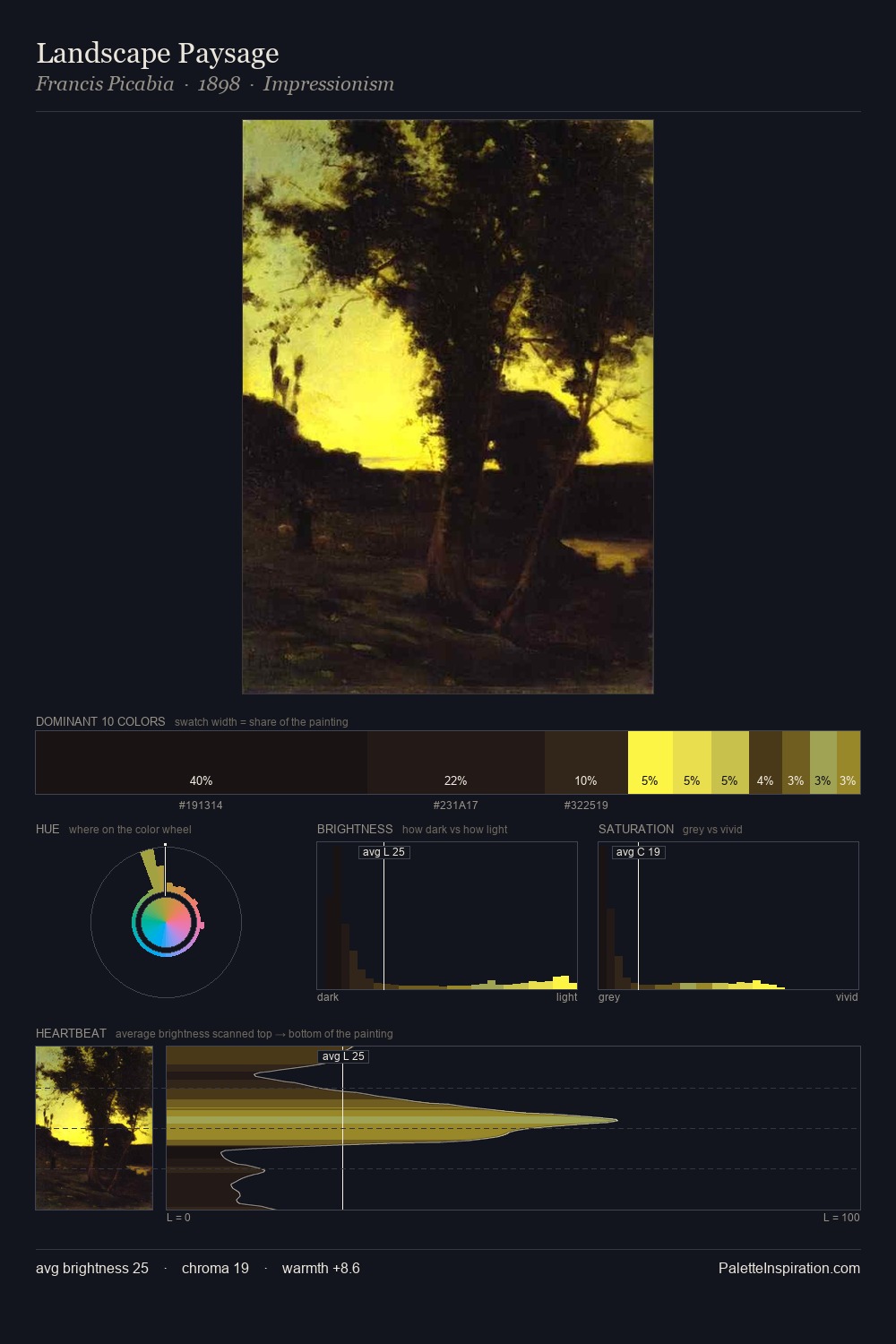Click the 4% dark olive-brown swatch
Viewport: 896px width, 1344px height.
tap(765, 762)
